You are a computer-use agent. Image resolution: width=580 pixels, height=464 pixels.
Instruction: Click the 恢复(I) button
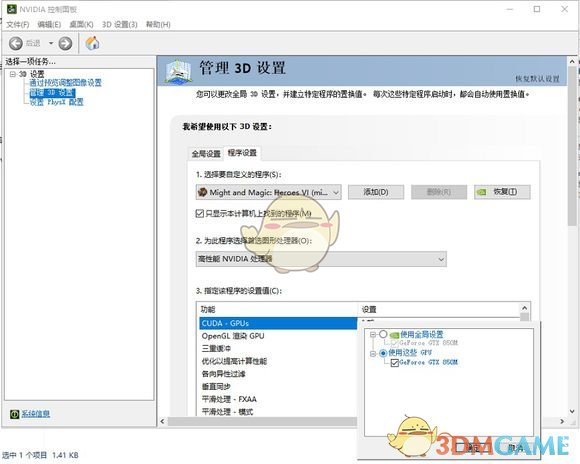point(502,192)
